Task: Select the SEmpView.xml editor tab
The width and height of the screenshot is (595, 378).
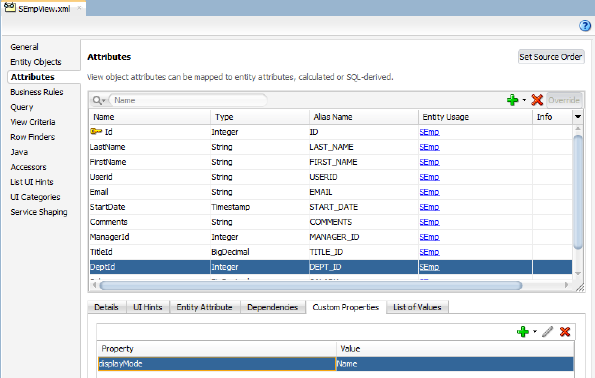Action: click(x=44, y=8)
